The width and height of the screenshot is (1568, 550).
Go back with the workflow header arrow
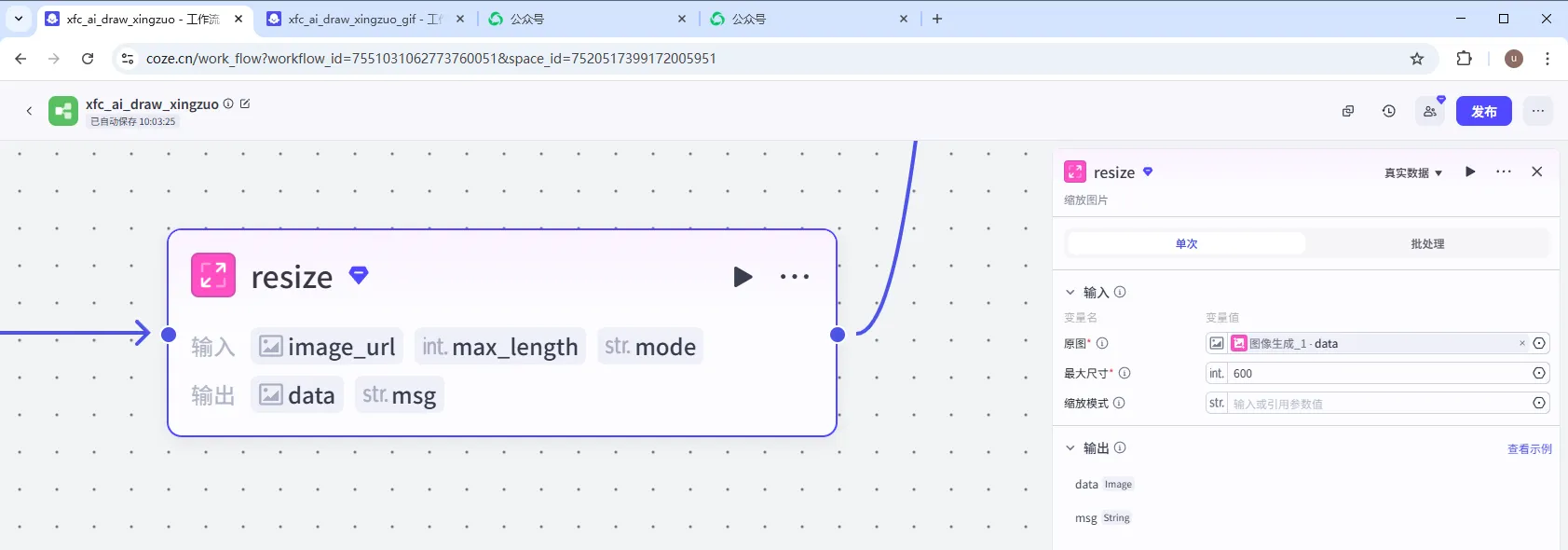[x=29, y=111]
